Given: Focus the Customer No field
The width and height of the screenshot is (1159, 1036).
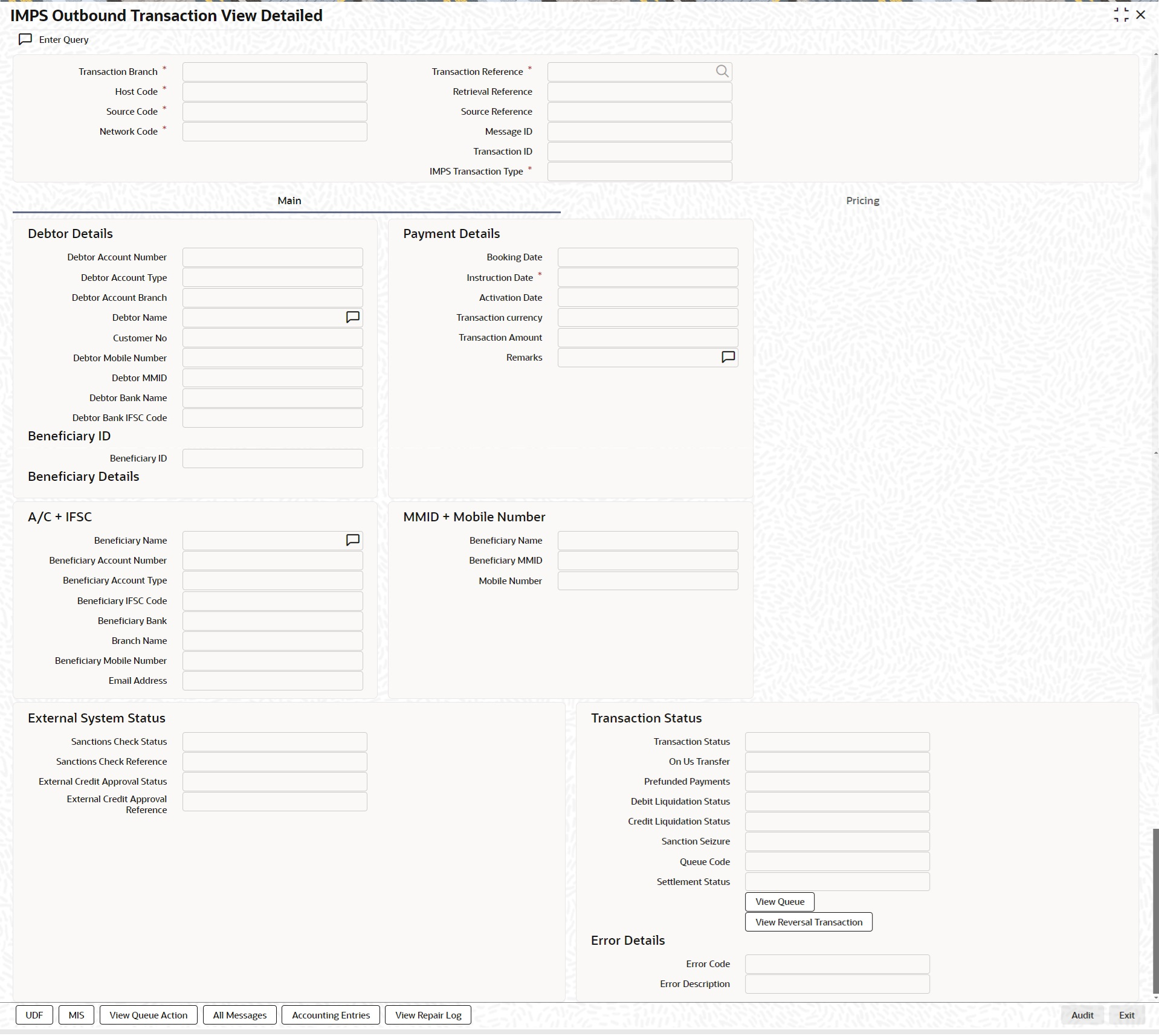Looking at the screenshot, I should point(273,338).
